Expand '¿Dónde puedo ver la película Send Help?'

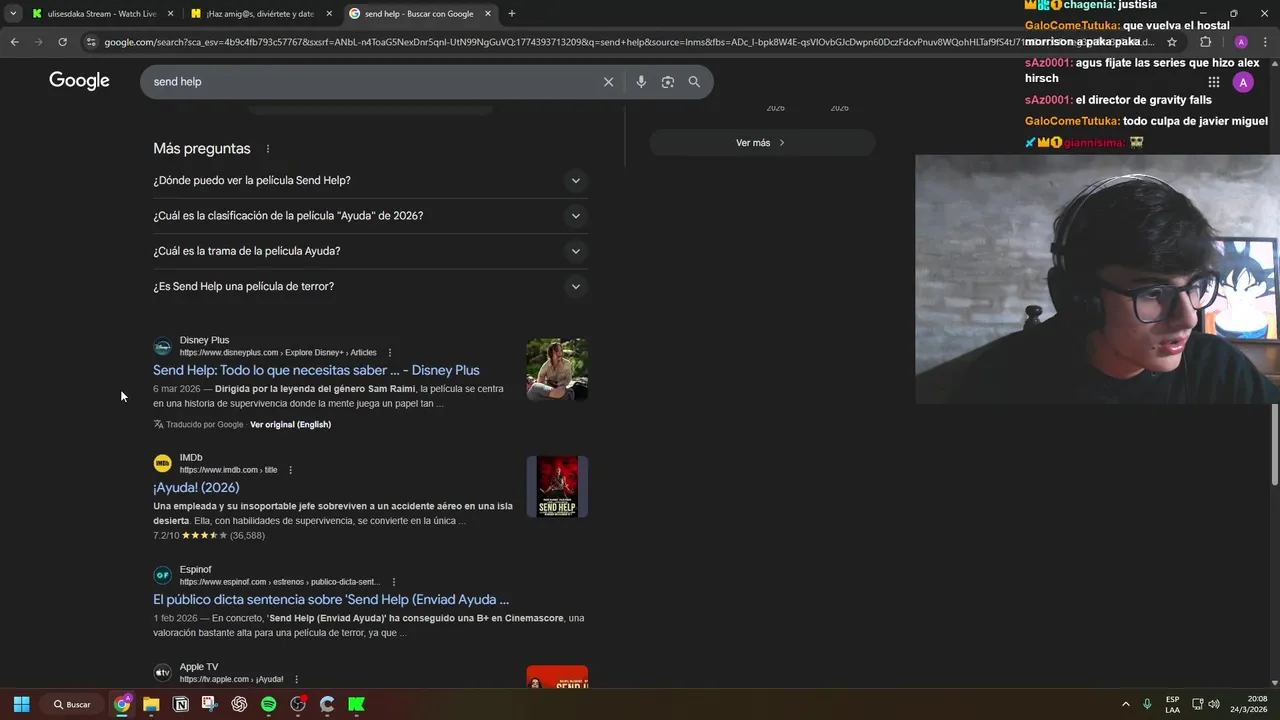pyautogui.click(x=370, y=181)
